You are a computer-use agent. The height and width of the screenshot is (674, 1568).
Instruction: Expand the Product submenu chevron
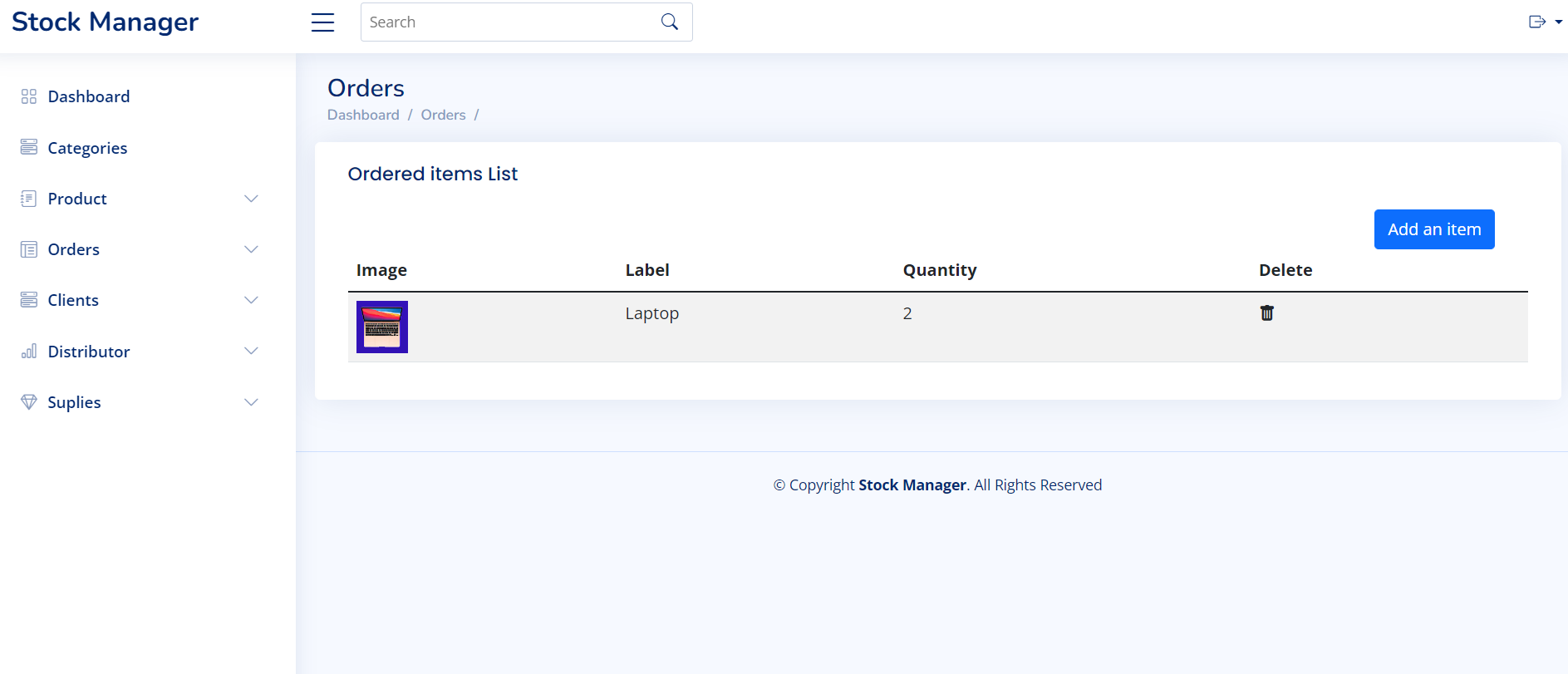pos(251,199)
